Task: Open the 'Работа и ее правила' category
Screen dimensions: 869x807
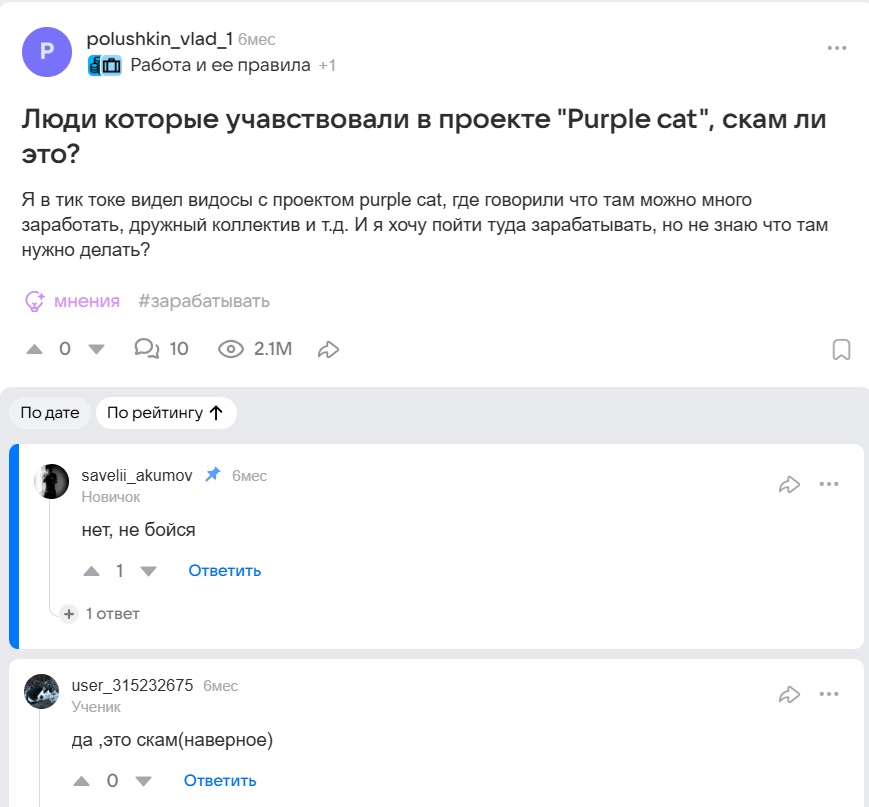Action: click(x=220, y=65)
